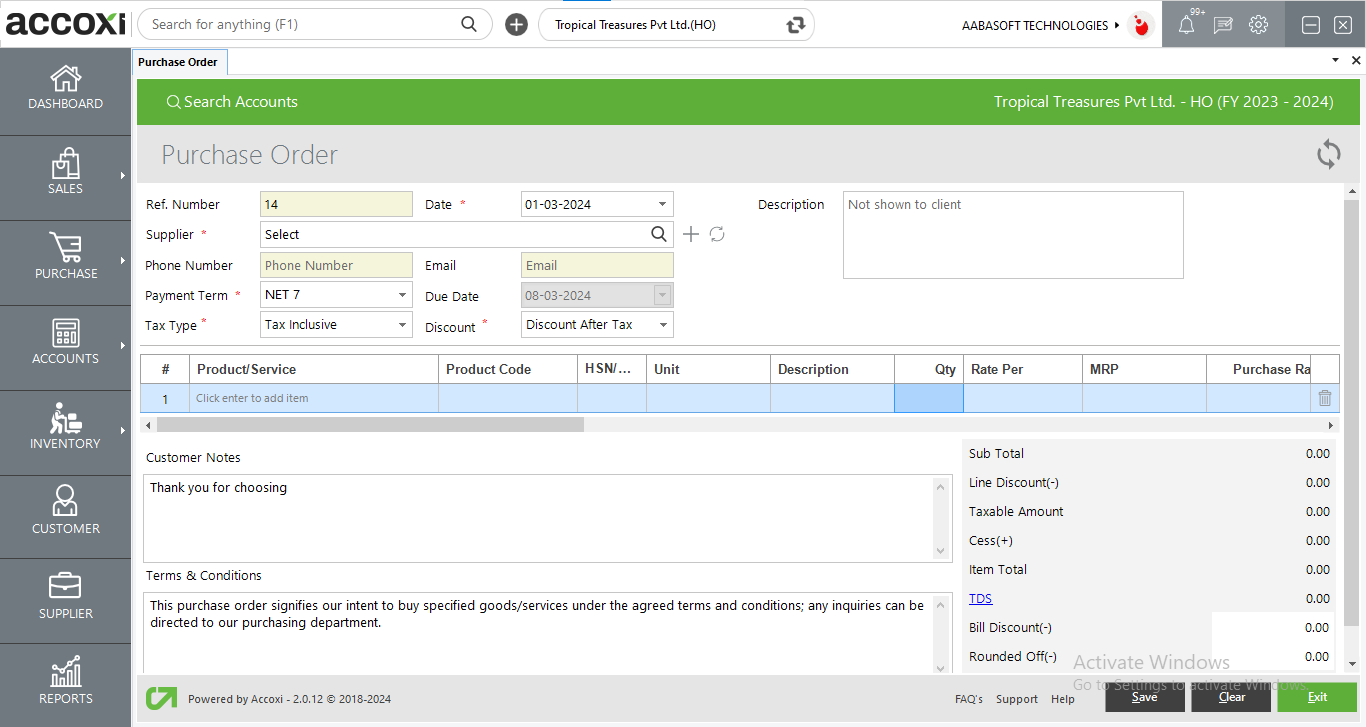The width and height of the screenshot is (1366, 727).
Task: Switch organization using the swap icon
Action: pos(795,25)
